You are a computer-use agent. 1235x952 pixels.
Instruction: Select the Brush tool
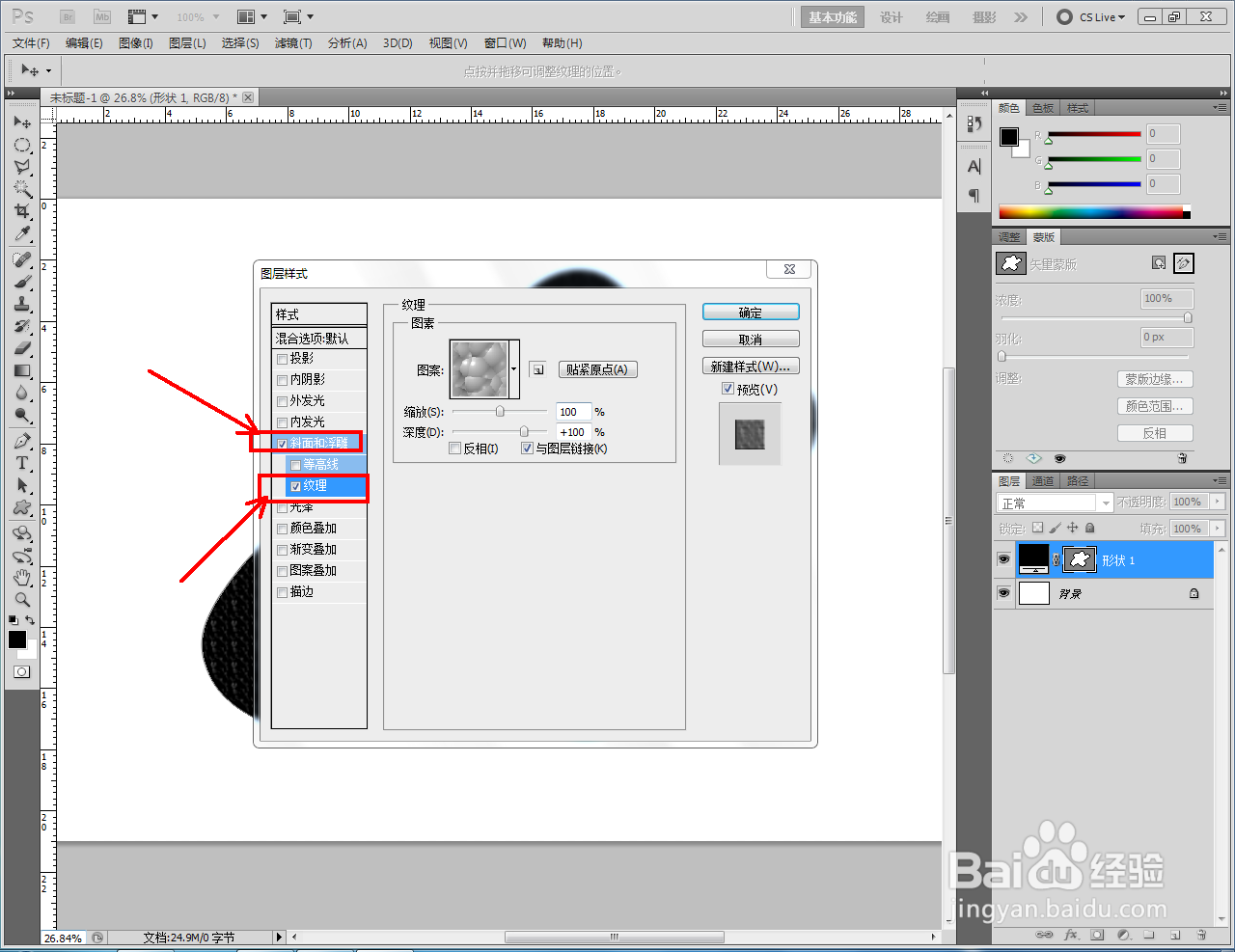tap(22, 282)
